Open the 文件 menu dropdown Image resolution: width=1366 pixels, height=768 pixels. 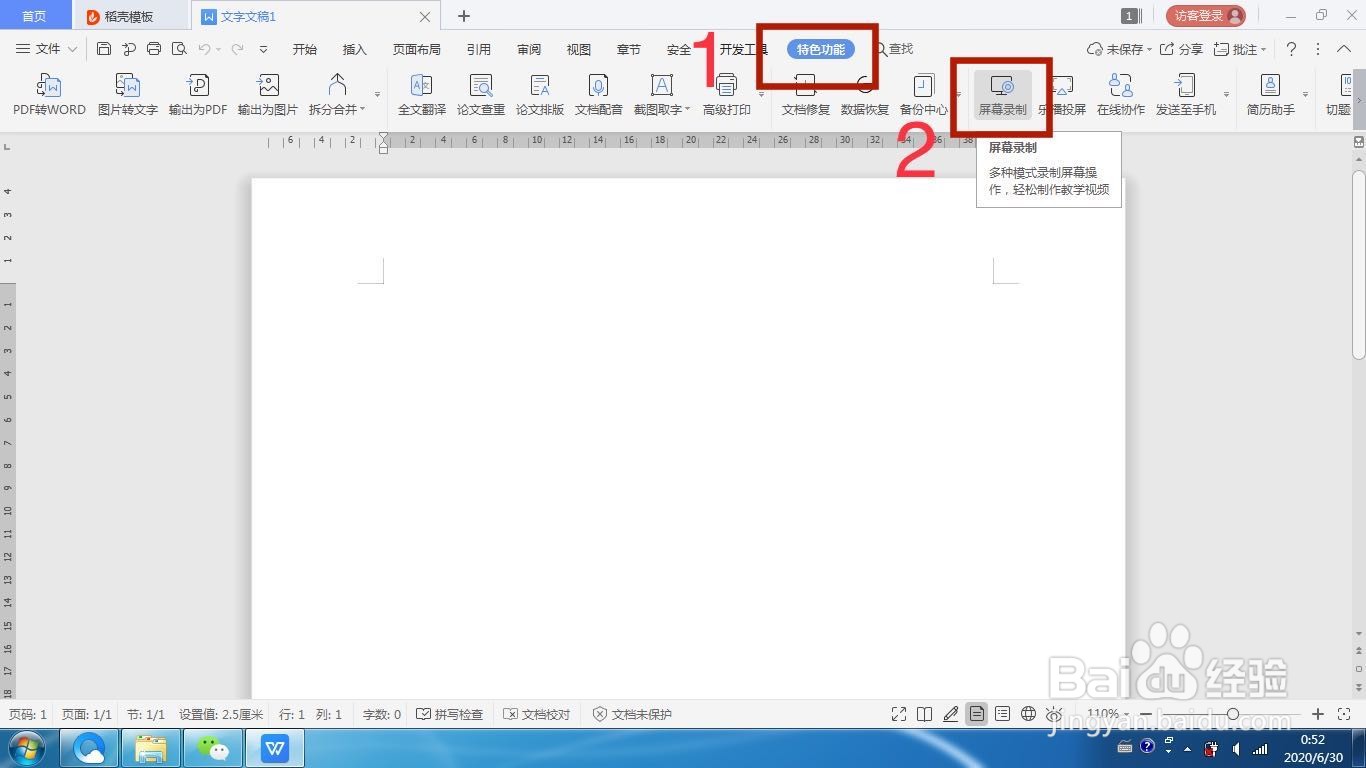click(x=46, y=49)
